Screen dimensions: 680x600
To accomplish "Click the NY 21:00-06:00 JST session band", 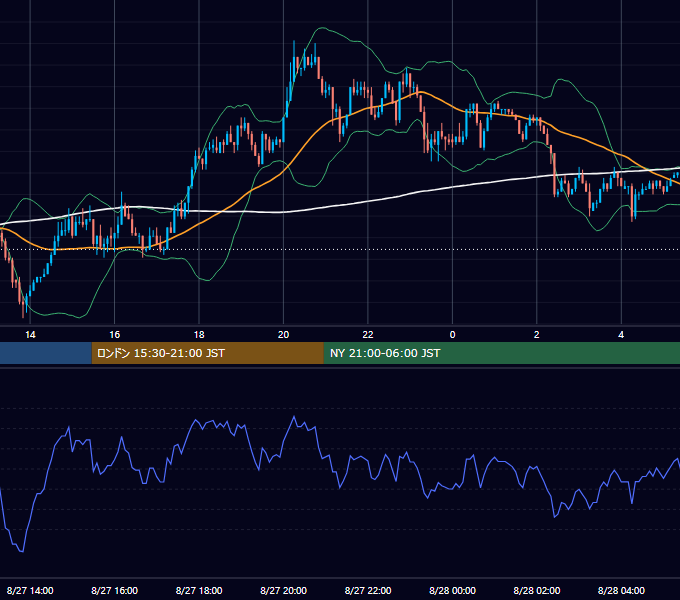I will pyautogui.click(x=502, y=353).
